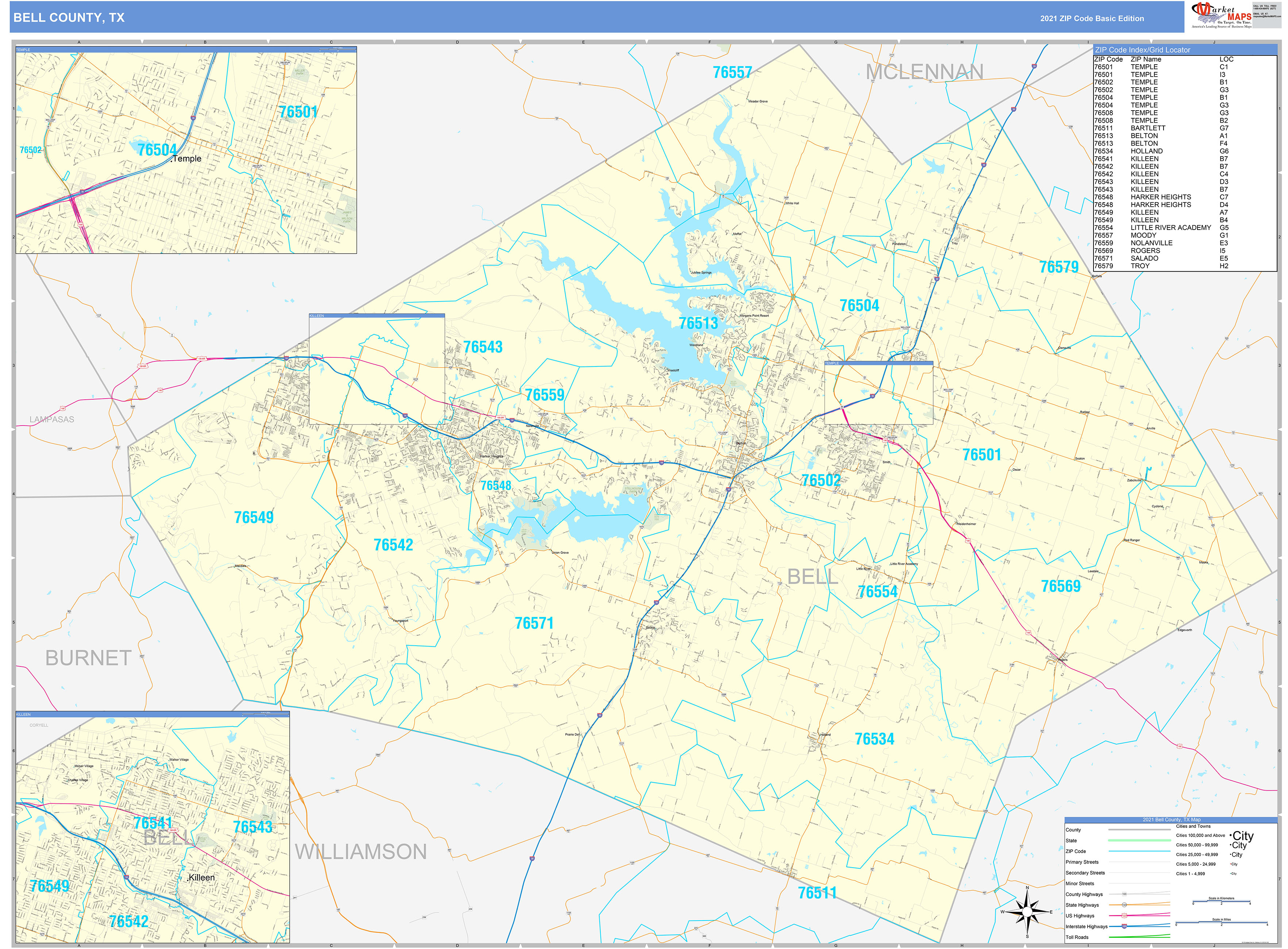Click the 'Interstate Highways' legend entry
Screen dimensions: 1288x949
pyautogui.click(x=1087, y=926)
